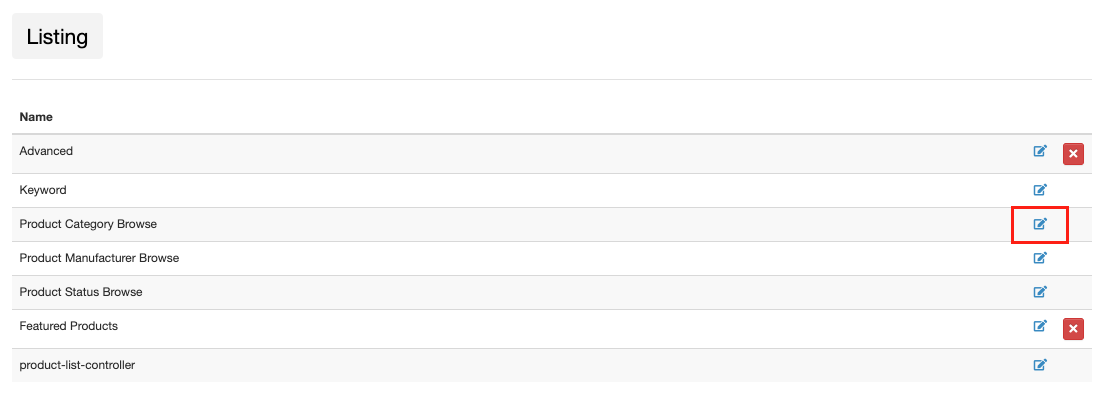
Task: Open the Listing tab
Action: click(x=57, y=36)
